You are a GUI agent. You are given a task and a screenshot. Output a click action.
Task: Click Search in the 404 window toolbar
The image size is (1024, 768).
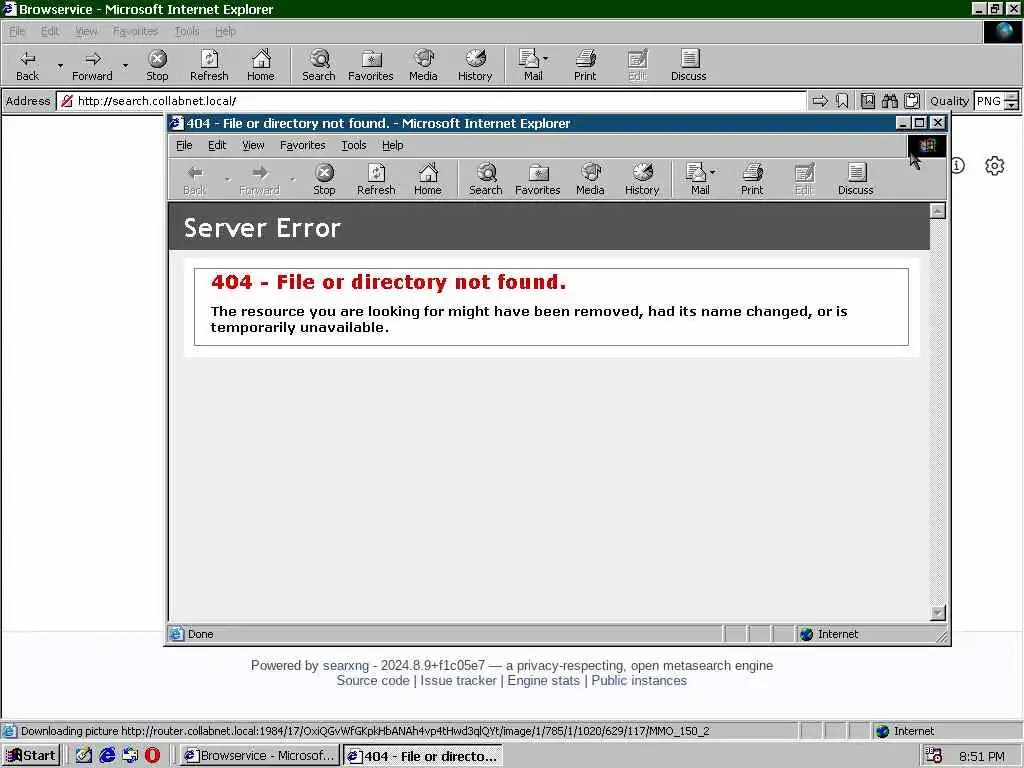click(x=486, y=180)
